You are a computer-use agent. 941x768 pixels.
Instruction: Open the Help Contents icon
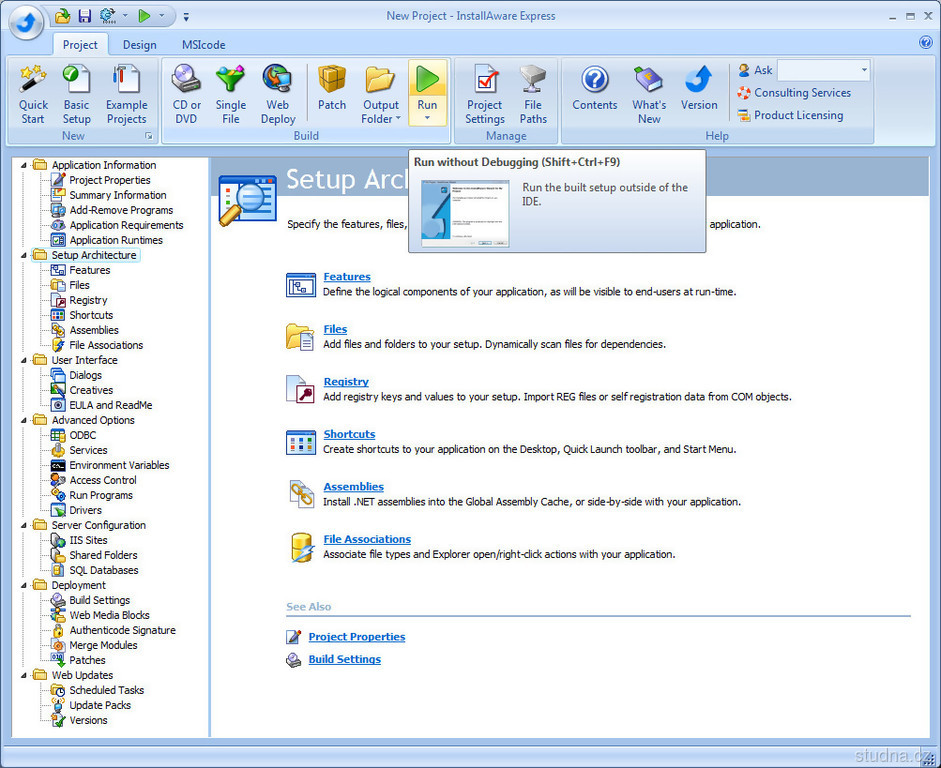tap(595, 79)
